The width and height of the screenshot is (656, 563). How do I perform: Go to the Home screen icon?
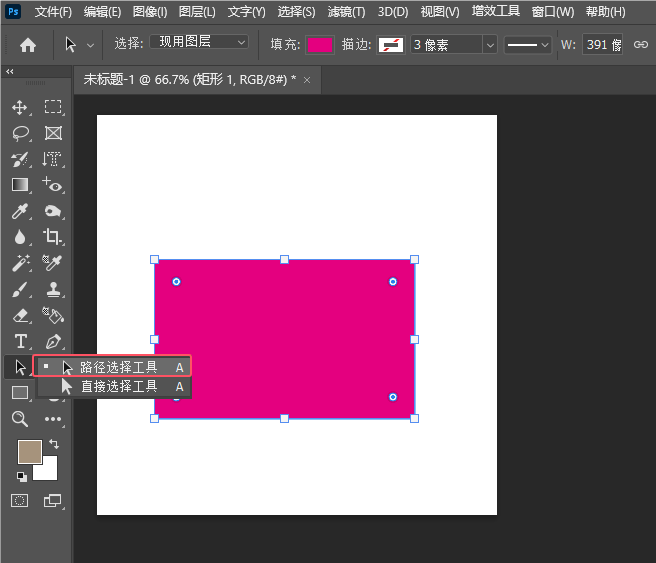28,45
